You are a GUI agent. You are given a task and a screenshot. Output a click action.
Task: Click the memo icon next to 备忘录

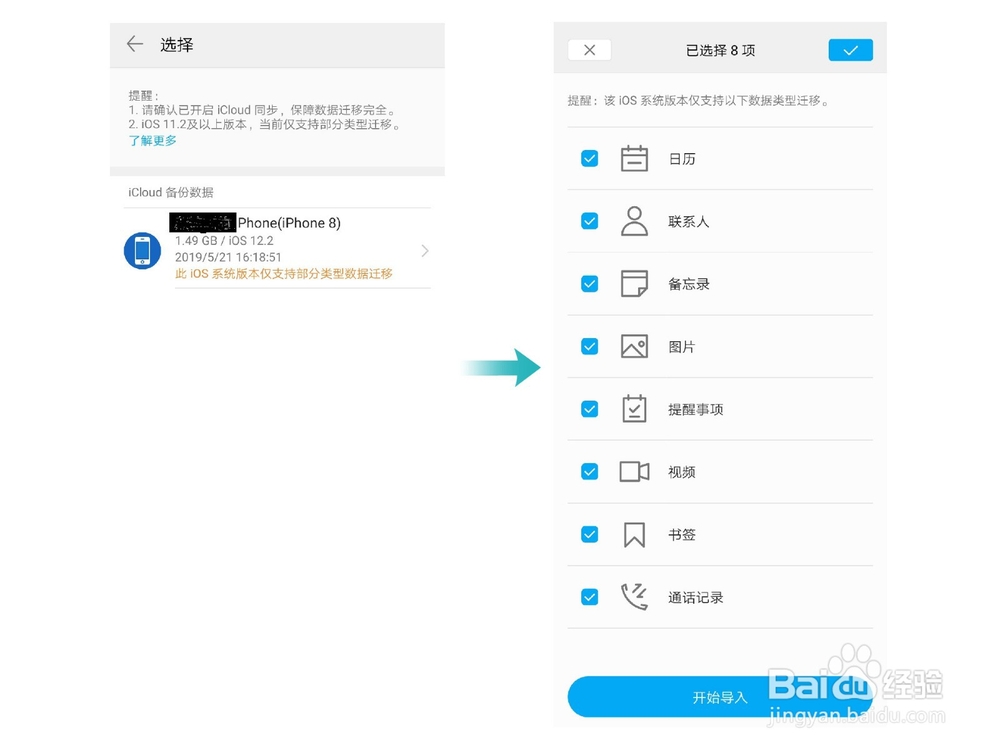pos(635,283)
